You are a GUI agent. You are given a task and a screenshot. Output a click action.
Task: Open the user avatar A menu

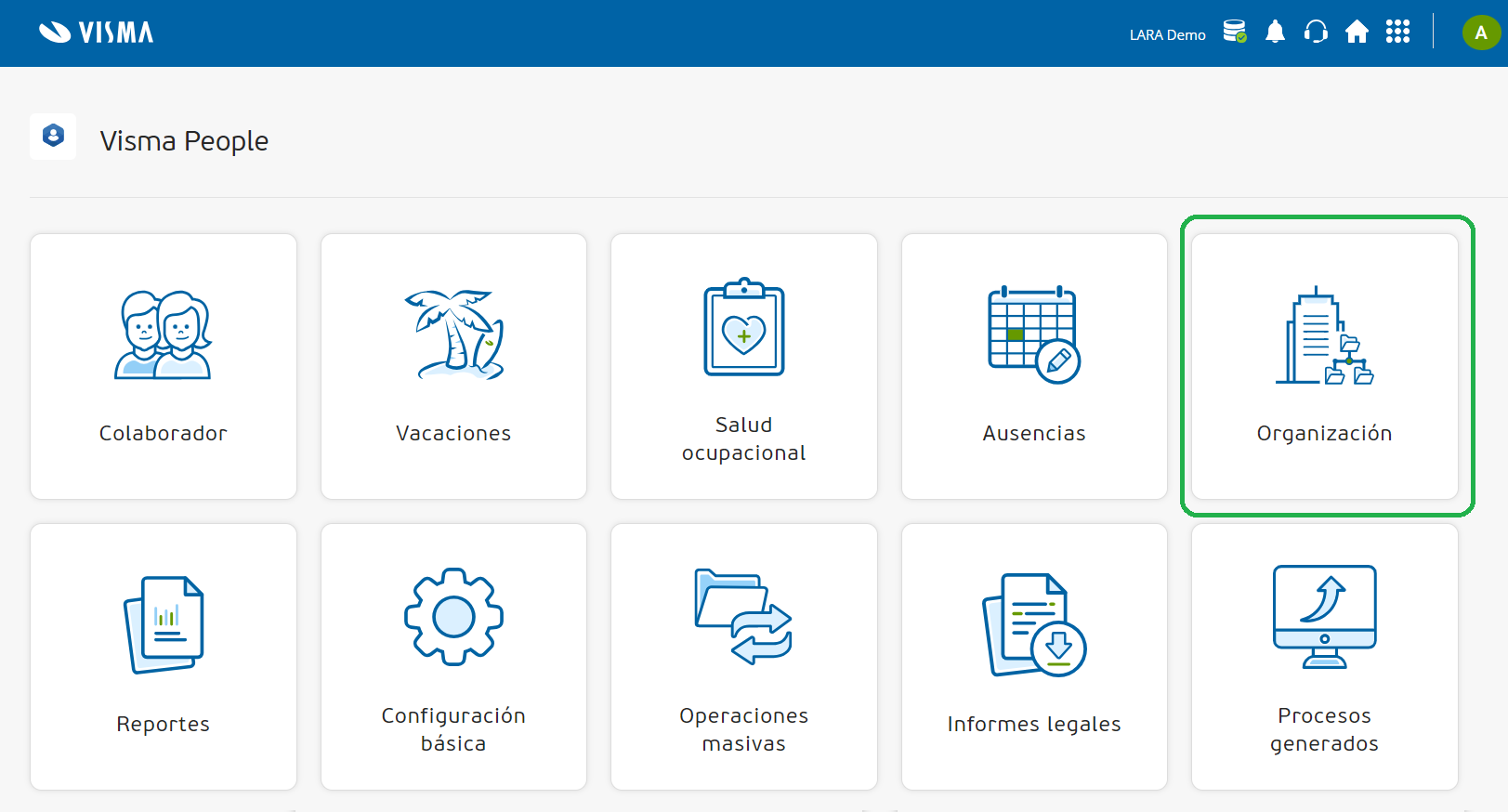[1481, 33]
